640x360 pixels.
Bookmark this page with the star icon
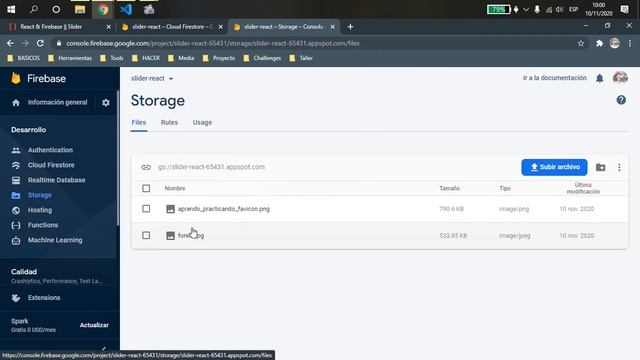click(580, 43)
